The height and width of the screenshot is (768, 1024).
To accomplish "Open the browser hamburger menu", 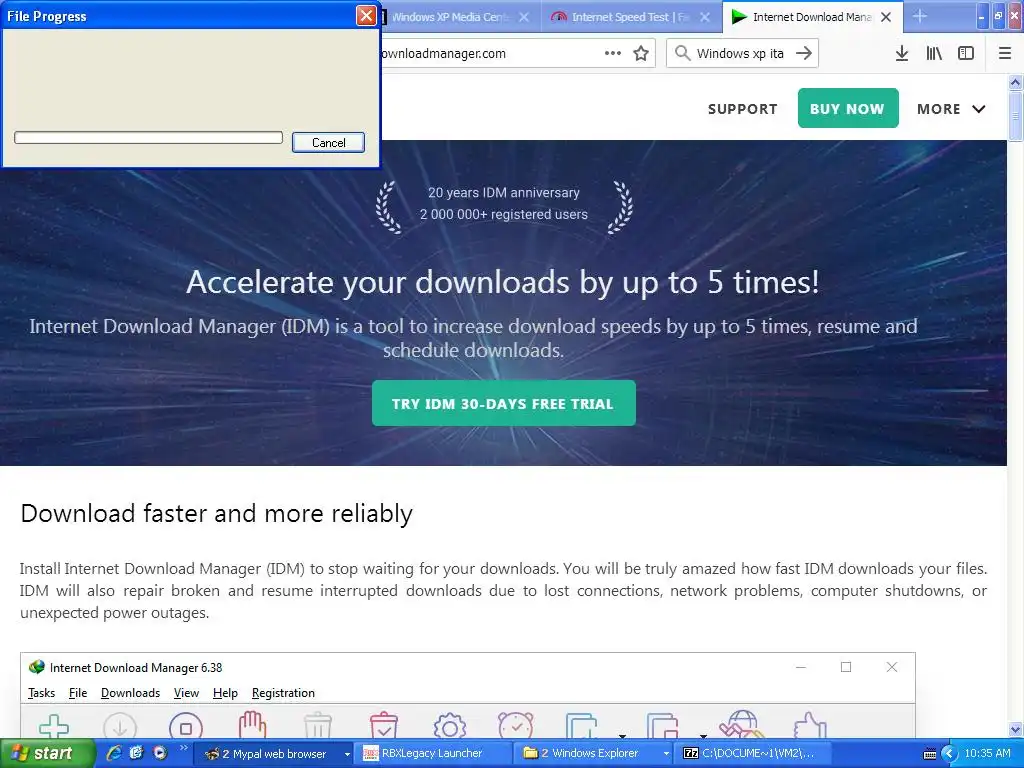I will tap(1005, 54).
